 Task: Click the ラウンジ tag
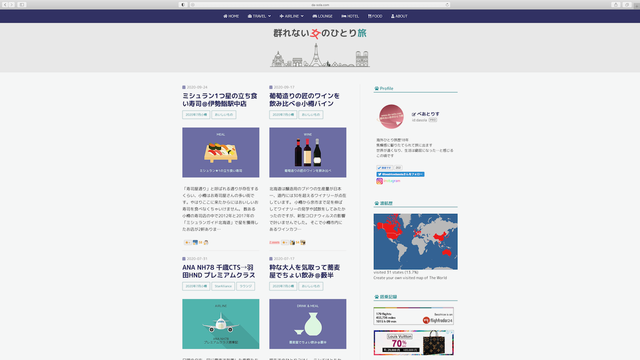(x=245, y=286)
